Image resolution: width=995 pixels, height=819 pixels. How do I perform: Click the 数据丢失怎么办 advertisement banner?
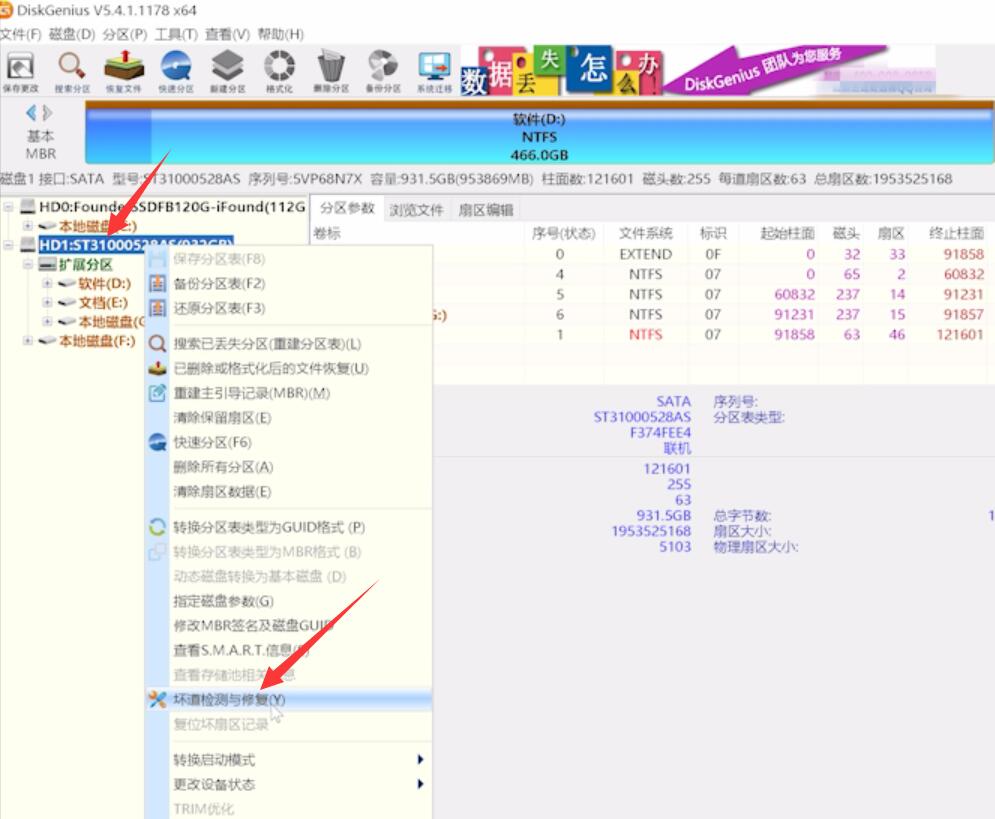click(x=561, y=70)
